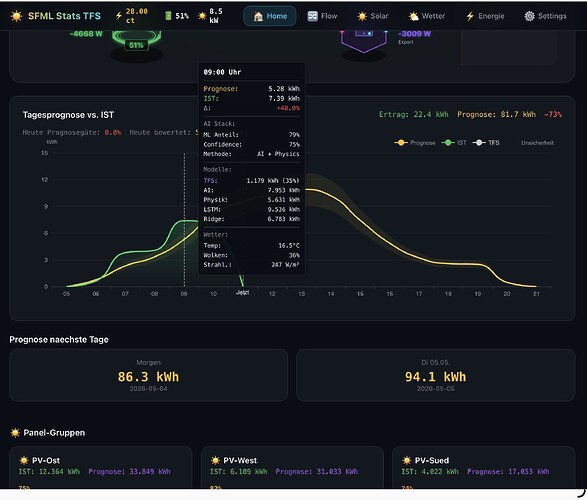The height and width of the screenshot is (500, 587).
Task: Open the Di 05.05. 94.1 kWh forecast card
Action: pyautogui.click(x=436, y=375)
